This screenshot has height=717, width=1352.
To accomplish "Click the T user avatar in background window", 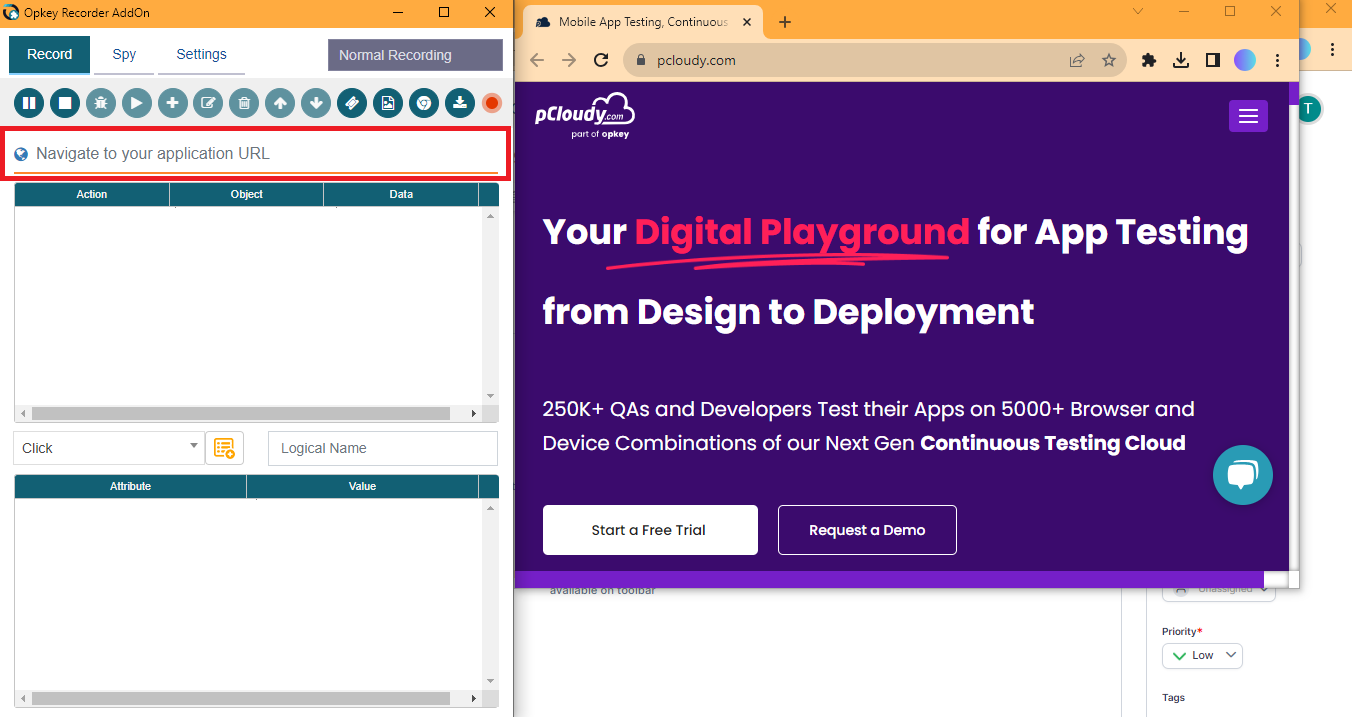I will pos(1310,109).
